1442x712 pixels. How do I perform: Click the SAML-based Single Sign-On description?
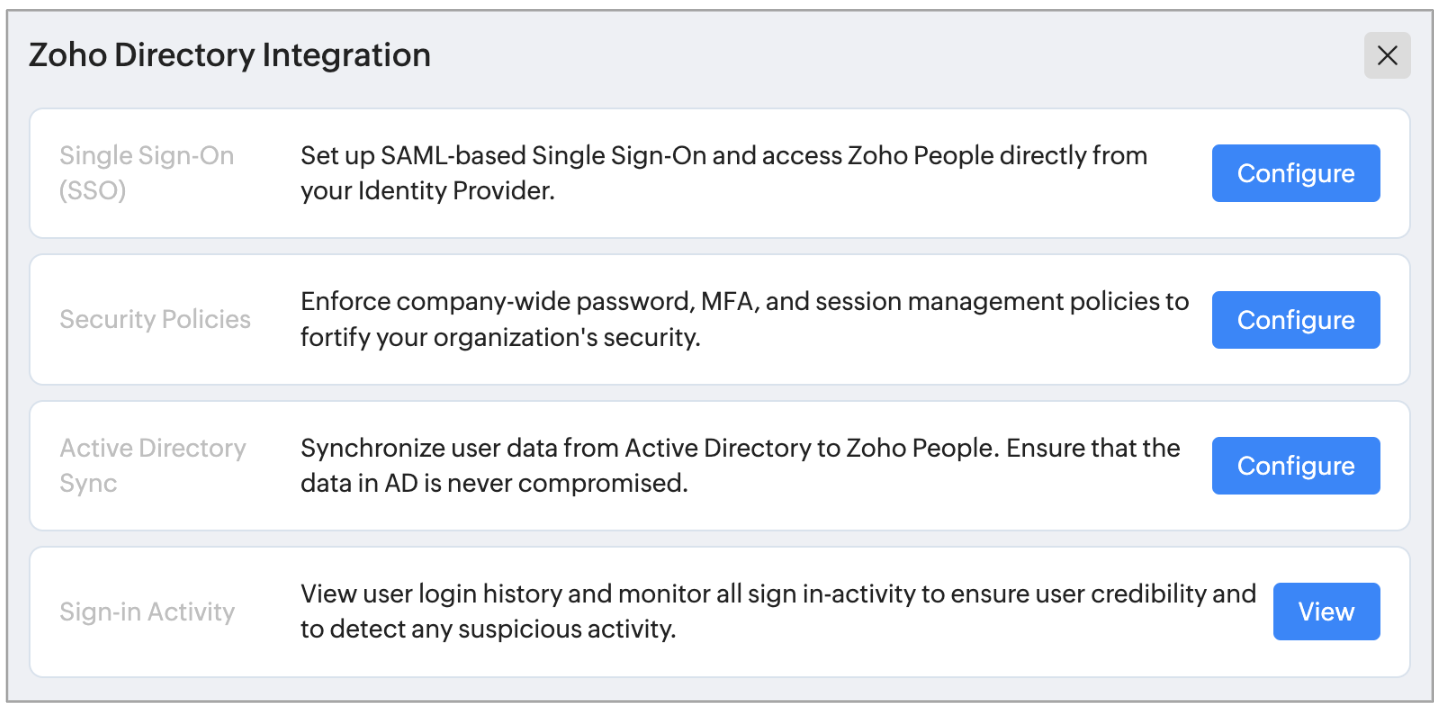pos(723,156)
